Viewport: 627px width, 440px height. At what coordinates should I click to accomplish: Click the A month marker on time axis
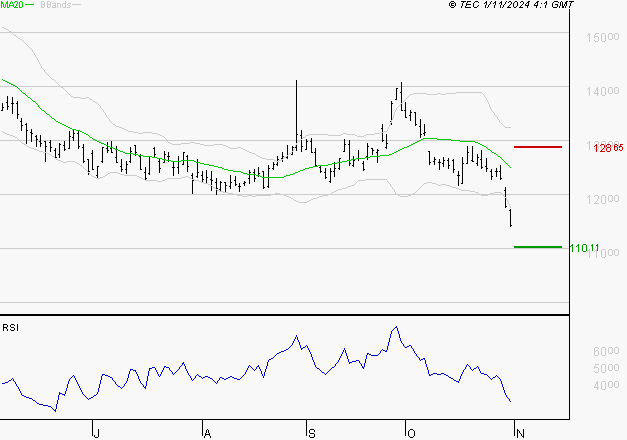pyautogui.click(x=207, y=433)
